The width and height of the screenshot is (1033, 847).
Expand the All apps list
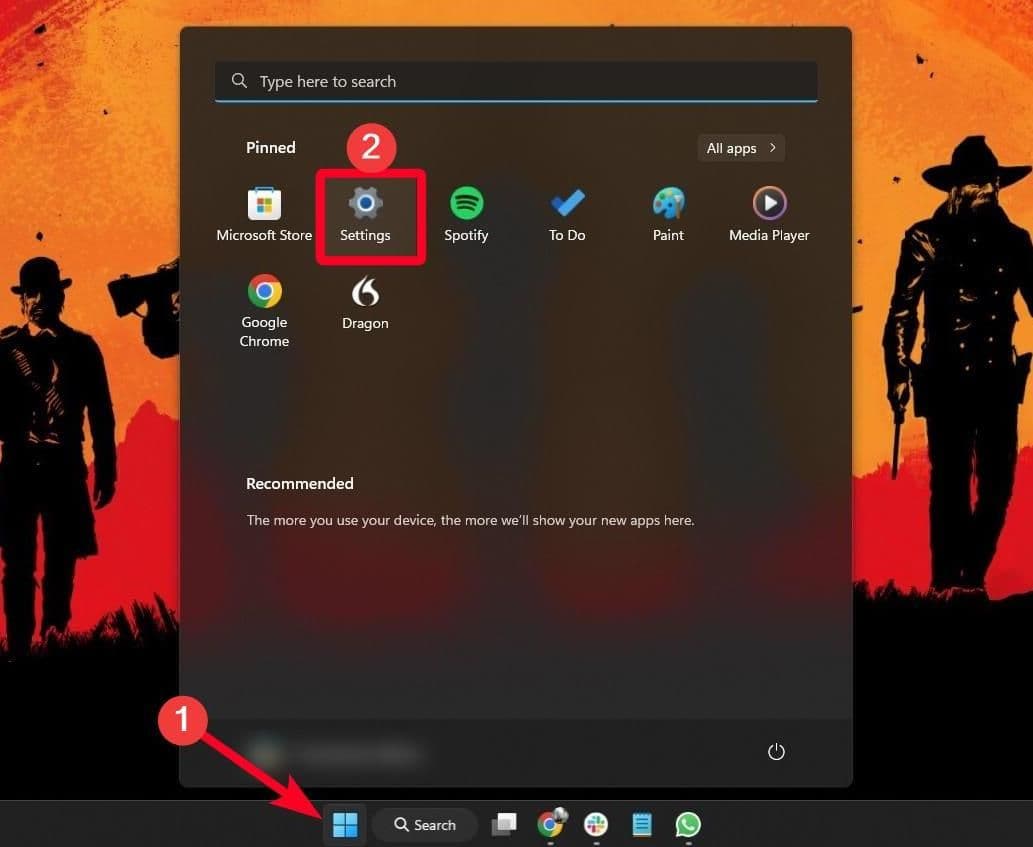click(x=740, y=147)
